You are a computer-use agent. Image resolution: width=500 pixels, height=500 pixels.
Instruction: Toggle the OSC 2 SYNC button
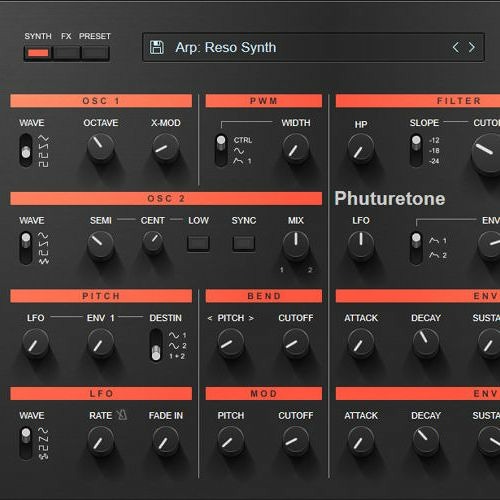pos(244,243)
